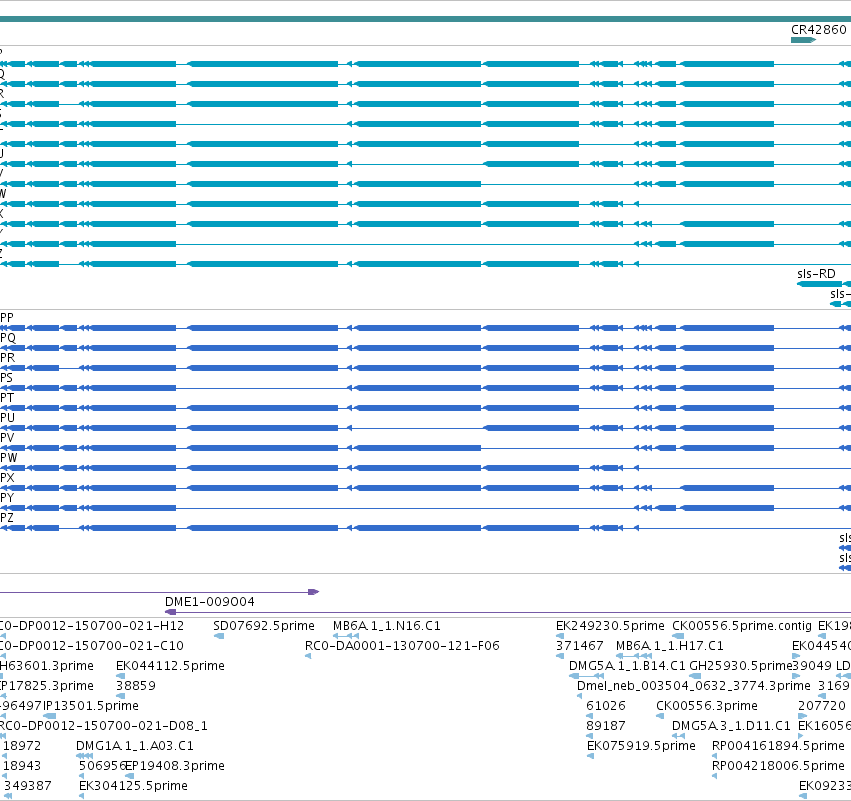Image resolution: width=851 pixels, height=801 pixels.
Task: Select the sls-RD transcript glyph
Action: [x=820, y=284]
